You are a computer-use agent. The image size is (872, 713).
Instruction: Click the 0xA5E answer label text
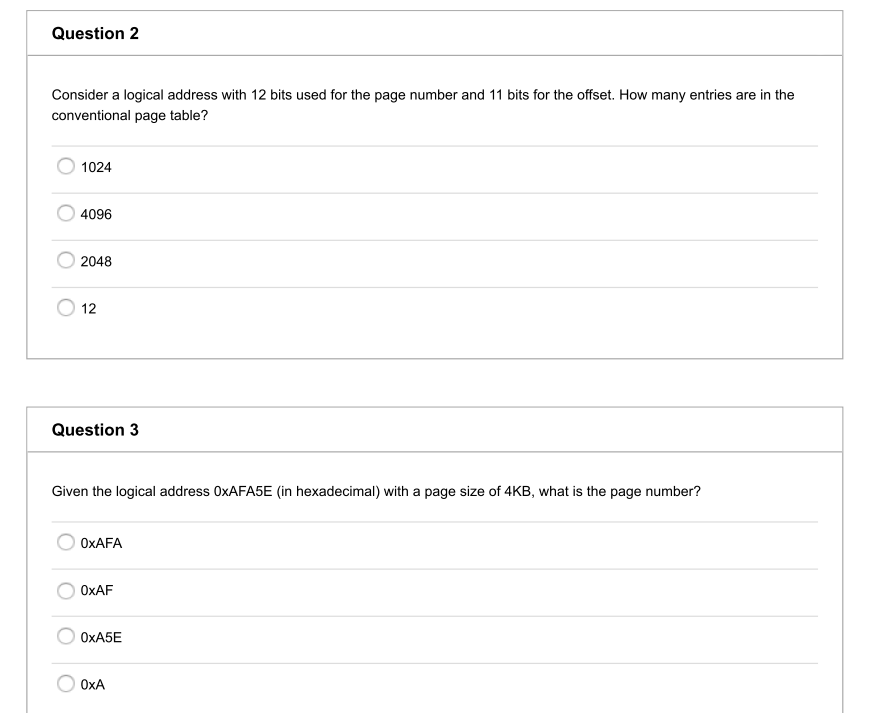click(101, 637)
